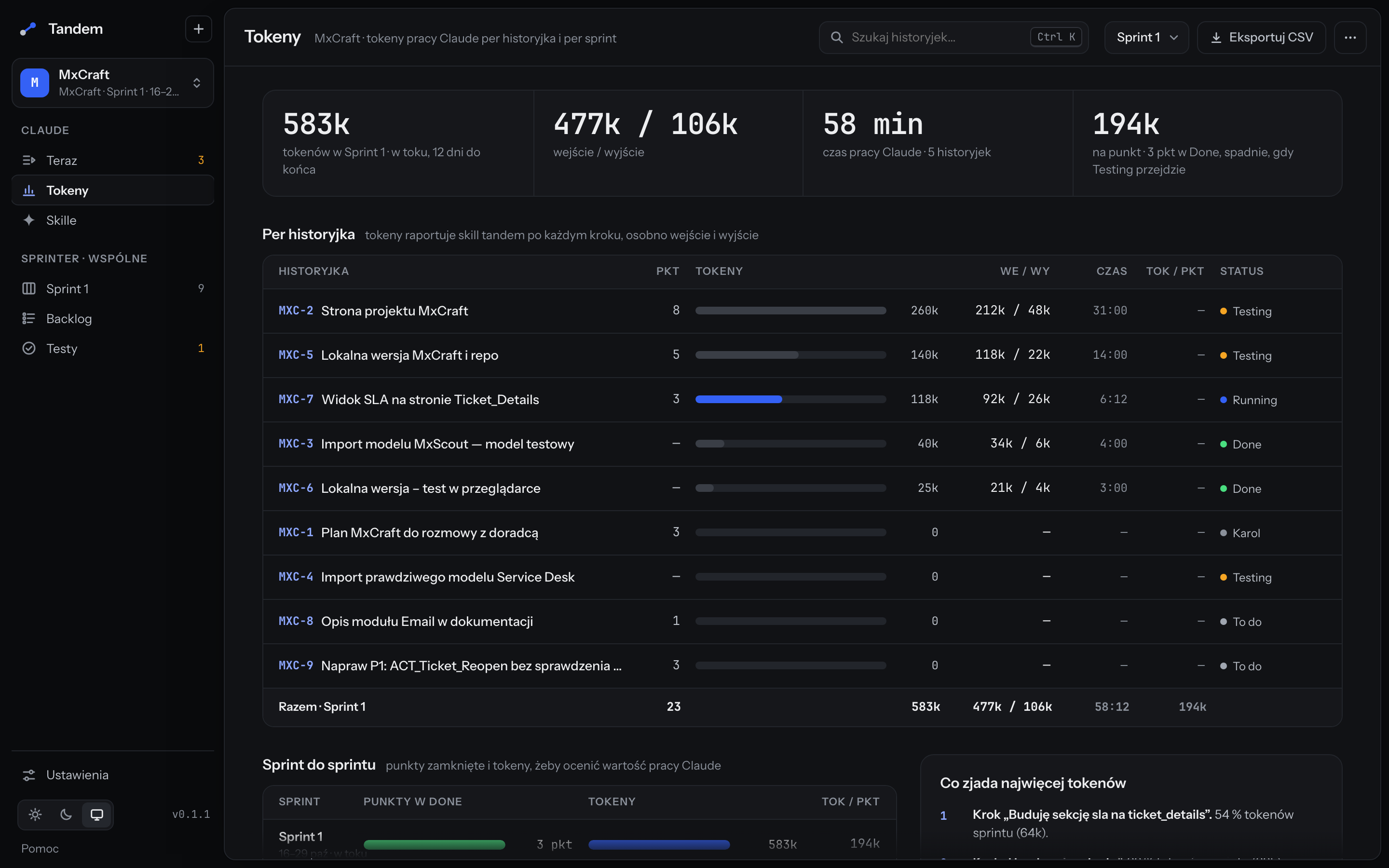Click the MXC-2 token progress bar
This screenshot has height=868, width=1389.
tap(790, 311)
